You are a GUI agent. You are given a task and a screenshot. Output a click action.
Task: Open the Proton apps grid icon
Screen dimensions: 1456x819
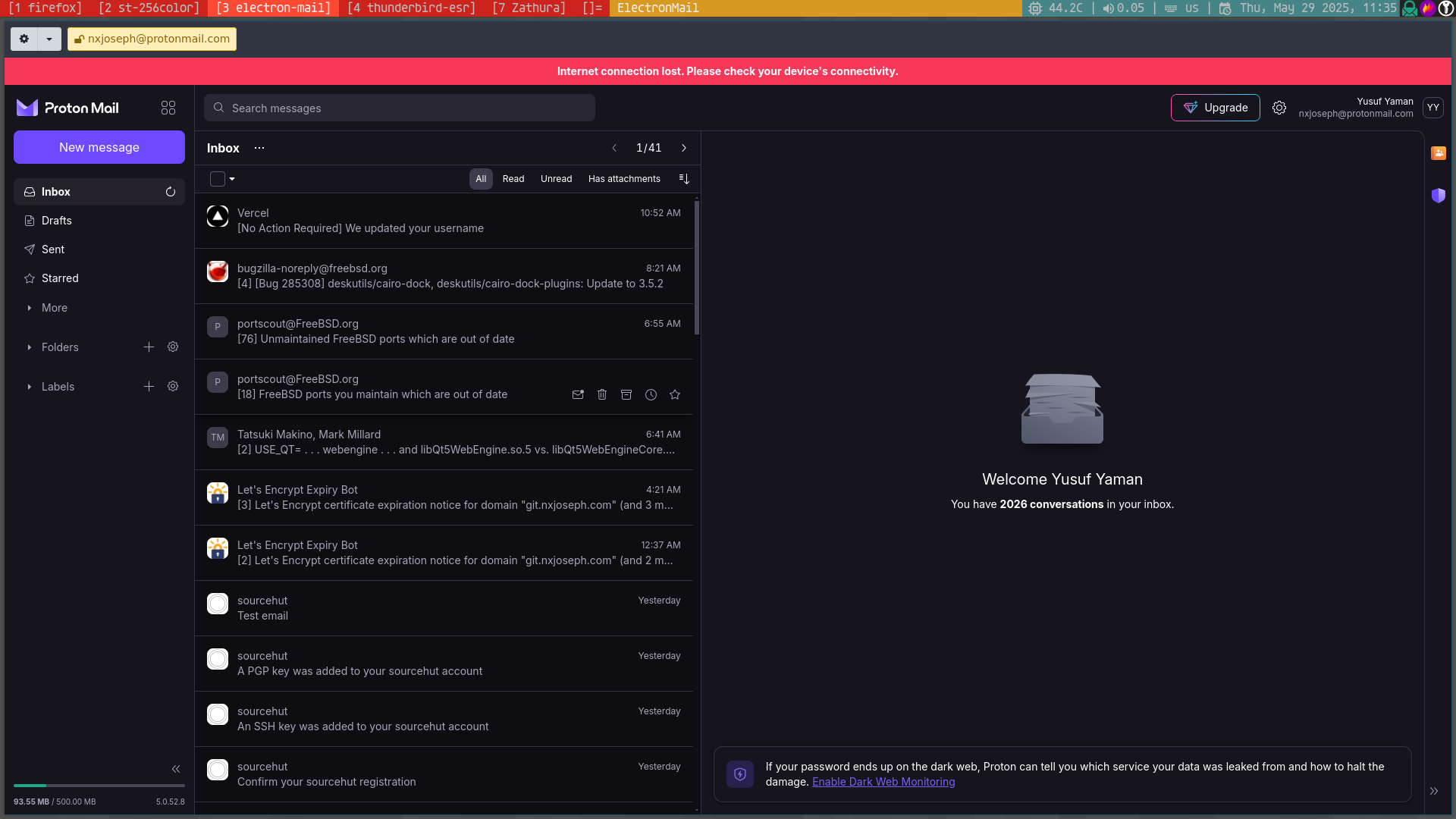pyautogui.click(x=168, y=108)
